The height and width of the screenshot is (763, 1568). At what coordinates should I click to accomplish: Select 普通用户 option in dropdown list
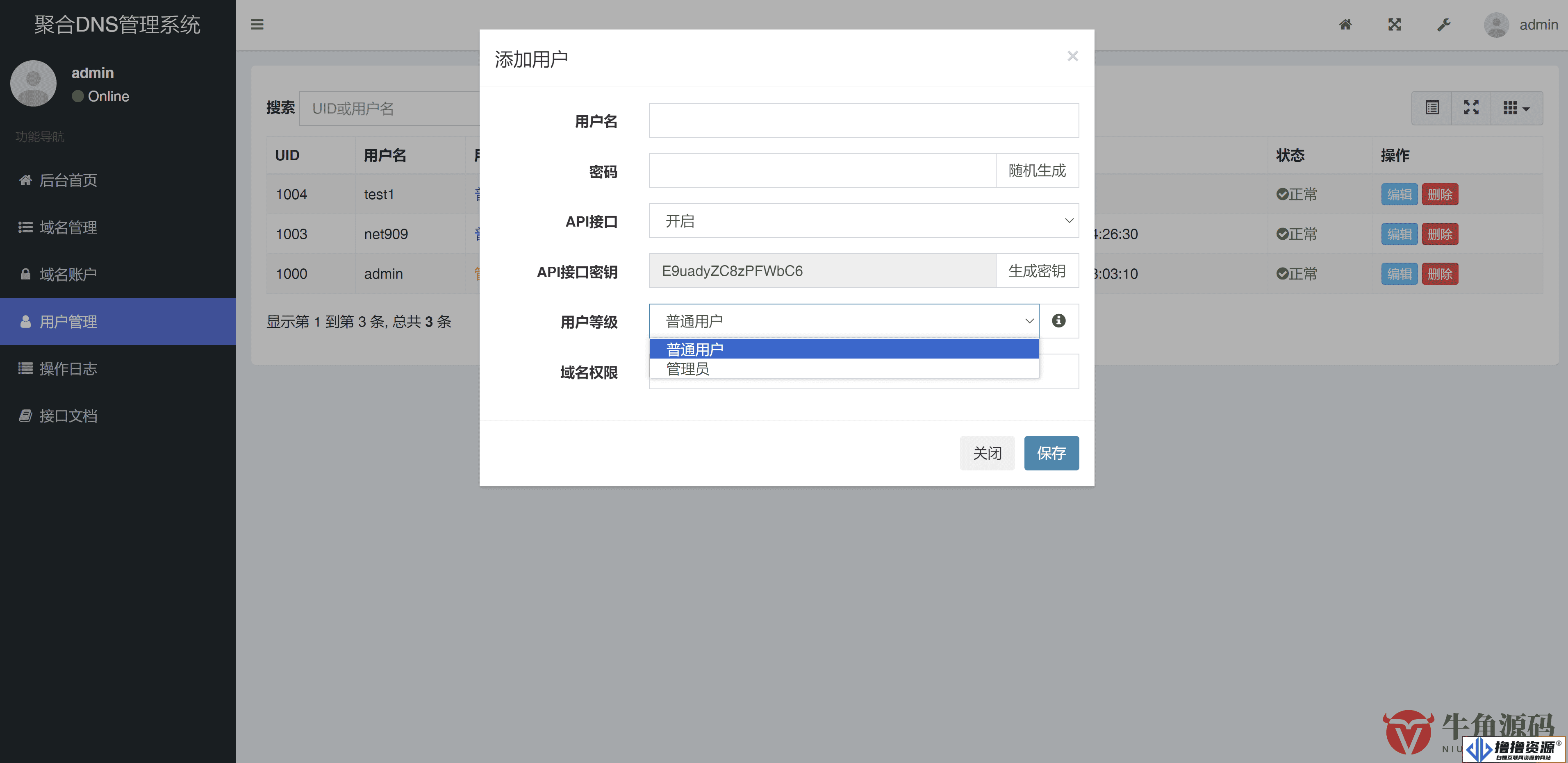(844, 349)
